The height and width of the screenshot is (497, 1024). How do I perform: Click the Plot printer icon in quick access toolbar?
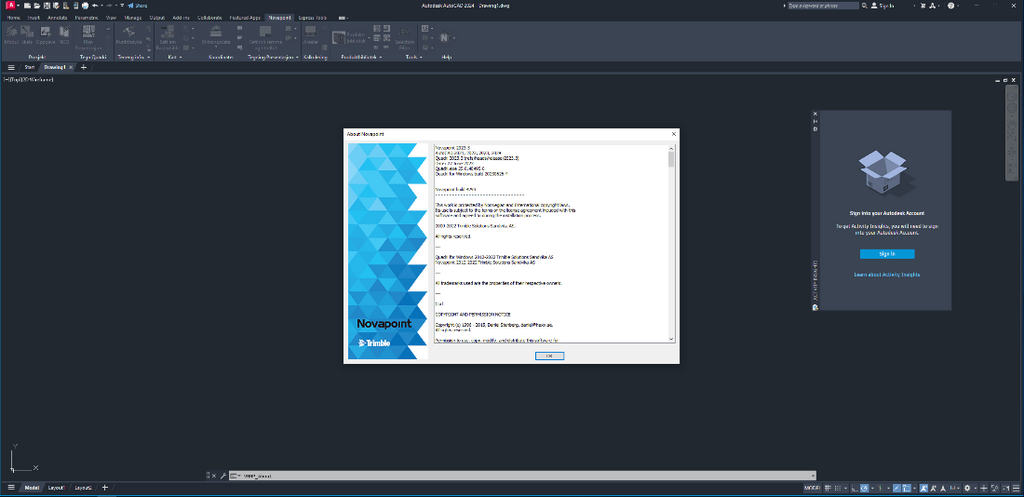click(85, 5)
